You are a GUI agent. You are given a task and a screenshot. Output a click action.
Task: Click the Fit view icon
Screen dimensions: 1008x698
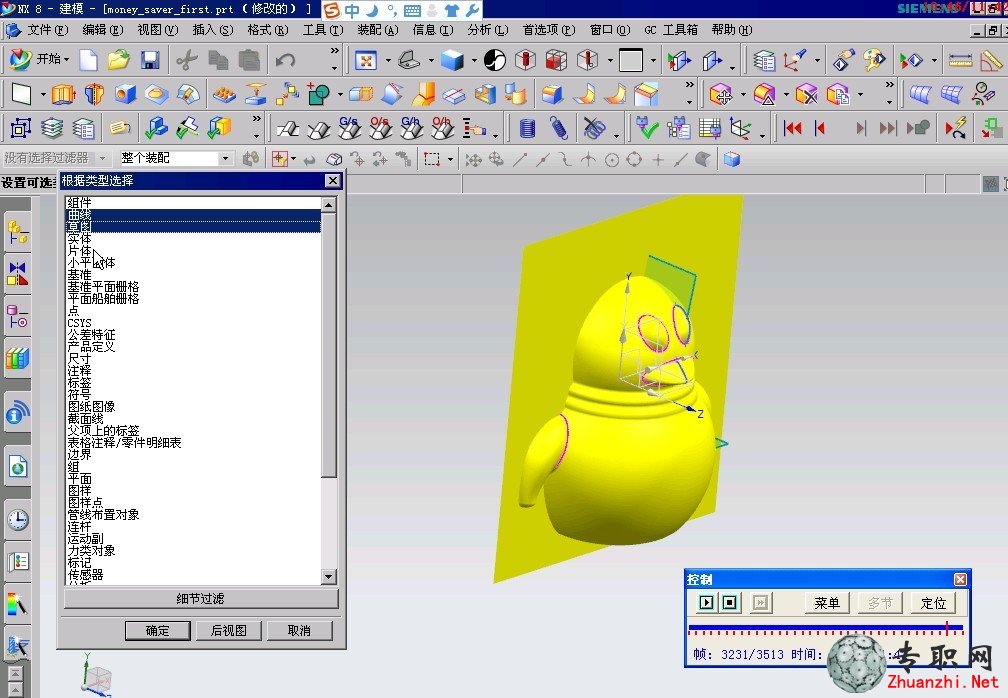pos(366,61)
